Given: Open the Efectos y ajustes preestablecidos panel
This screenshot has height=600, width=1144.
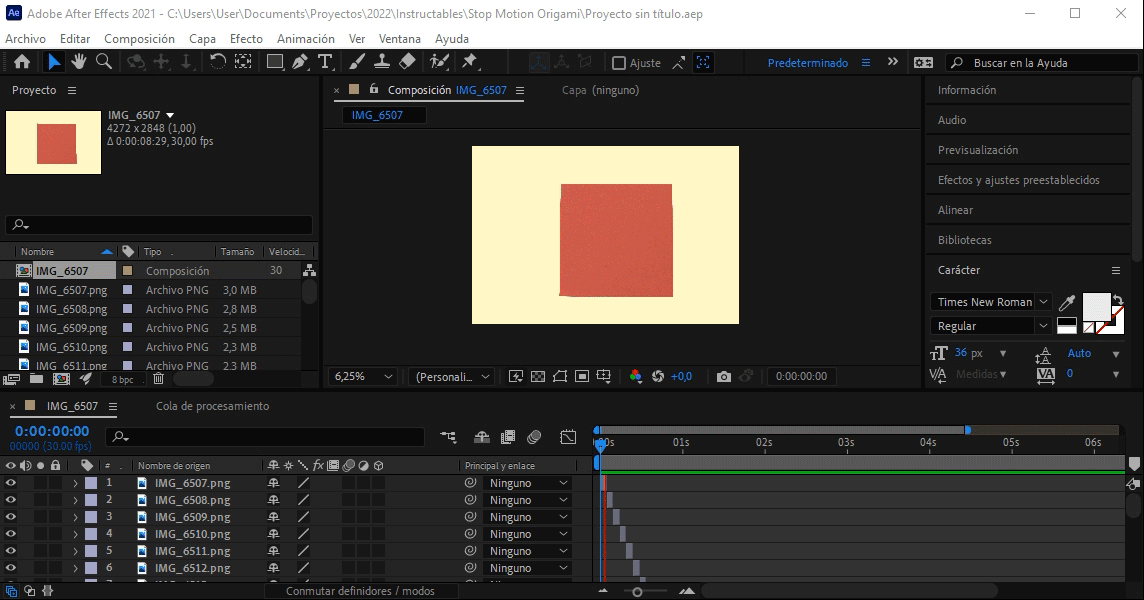Looking at the screenshot, I should pos(1018,180).
